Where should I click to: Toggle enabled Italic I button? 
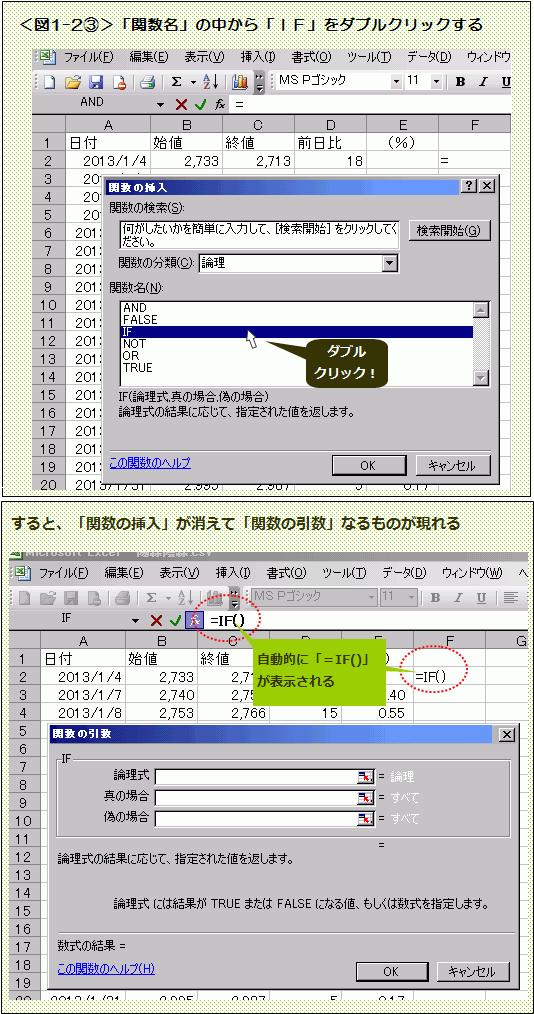(x=483, y=82)
